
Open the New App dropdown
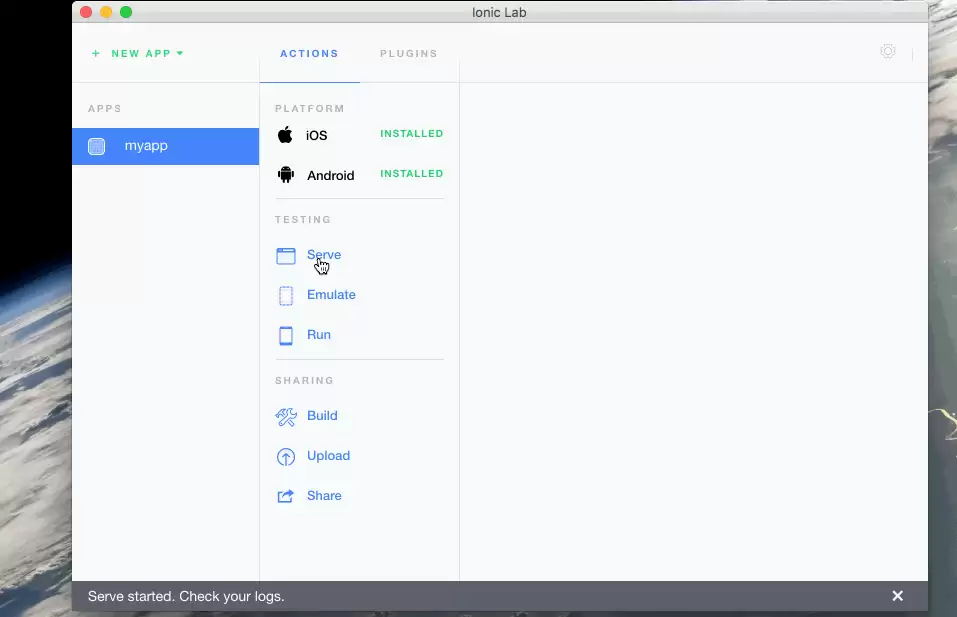pos(147,54)
